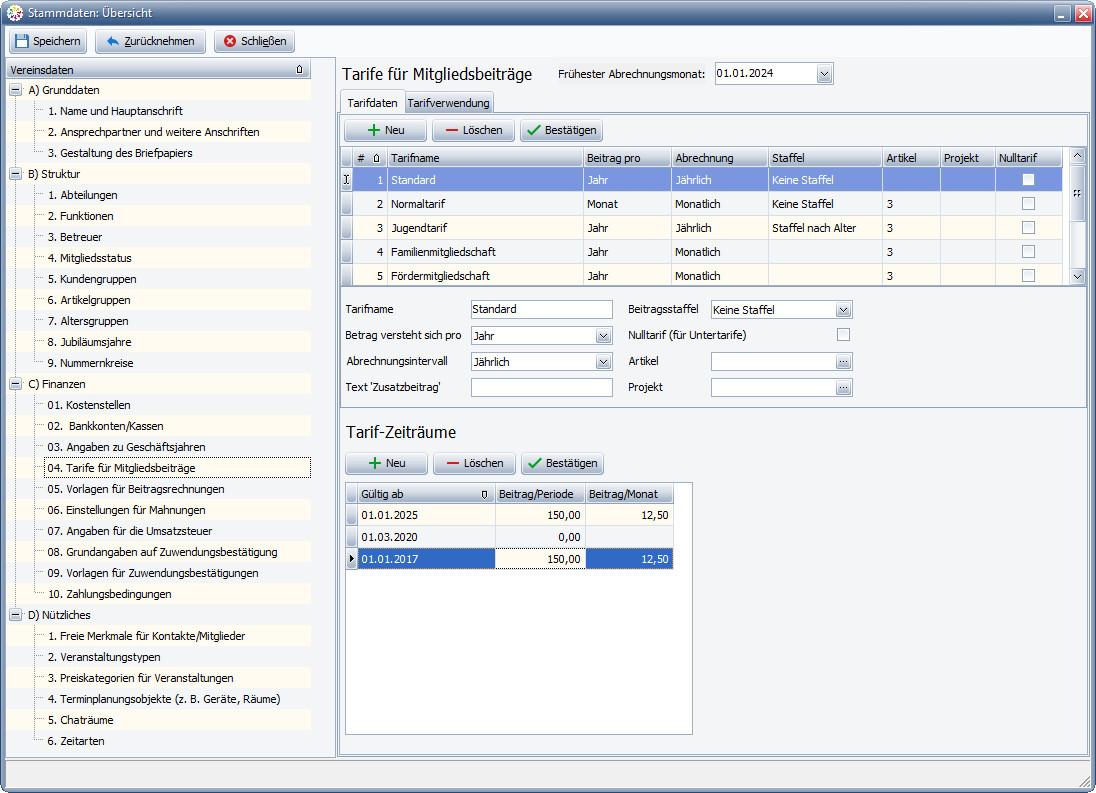This screenshot has height=793, width=1096.
Task: Select 5. Chaträume entry
Action: [80, 720]
